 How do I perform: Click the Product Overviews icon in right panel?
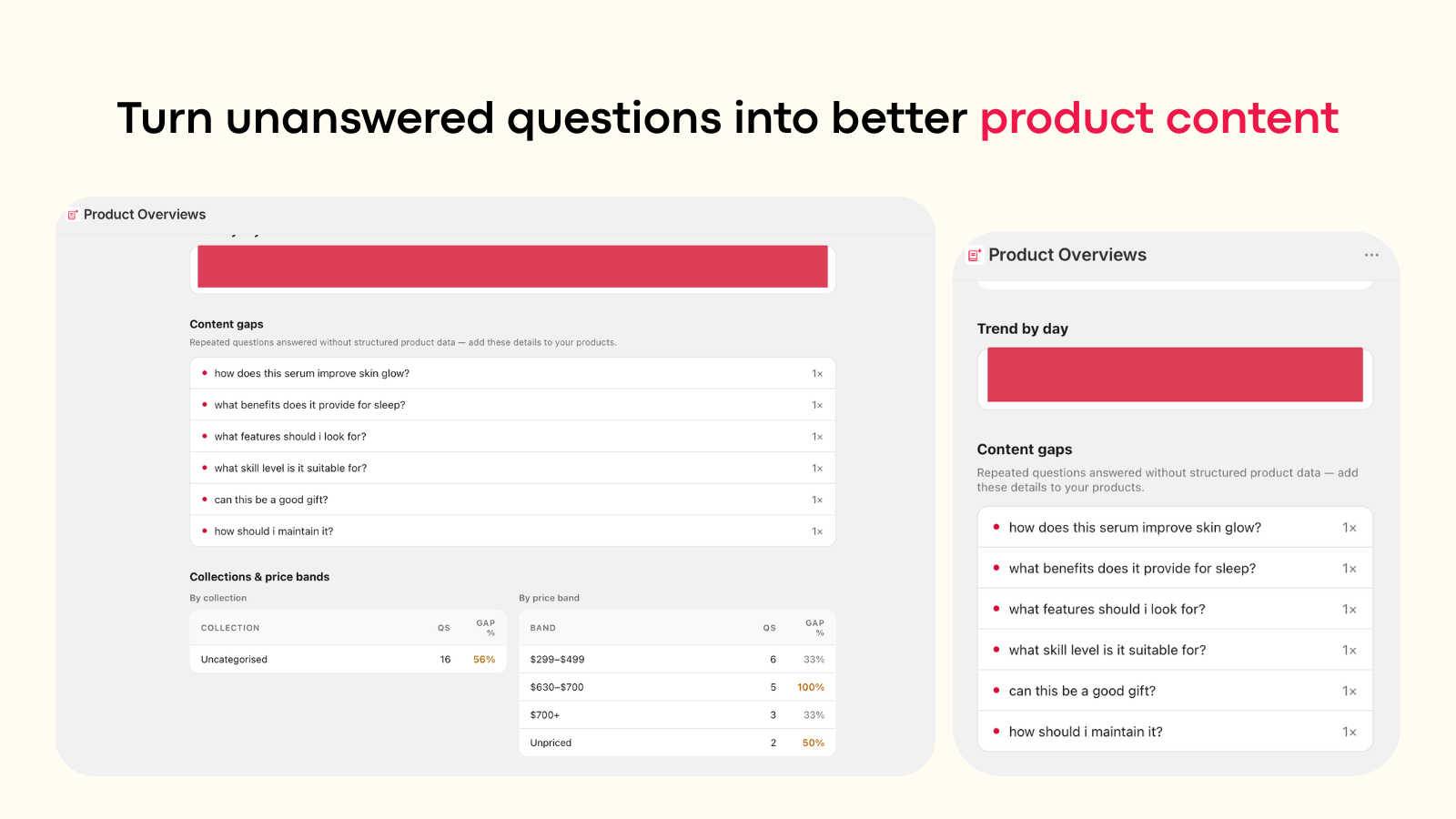pyautogui.click(x=975, y=256)
